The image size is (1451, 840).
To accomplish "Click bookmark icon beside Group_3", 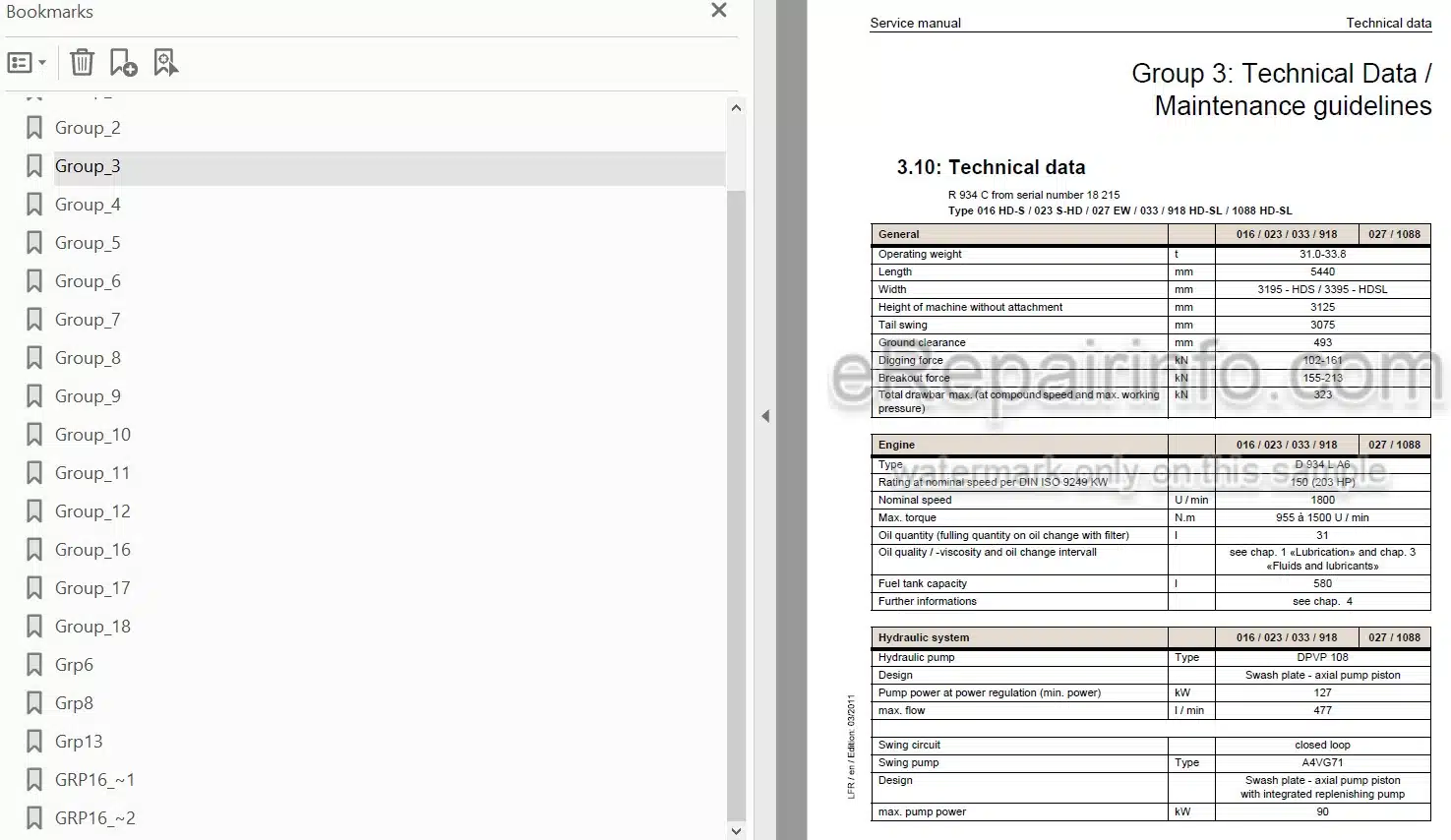I will 34,166.
